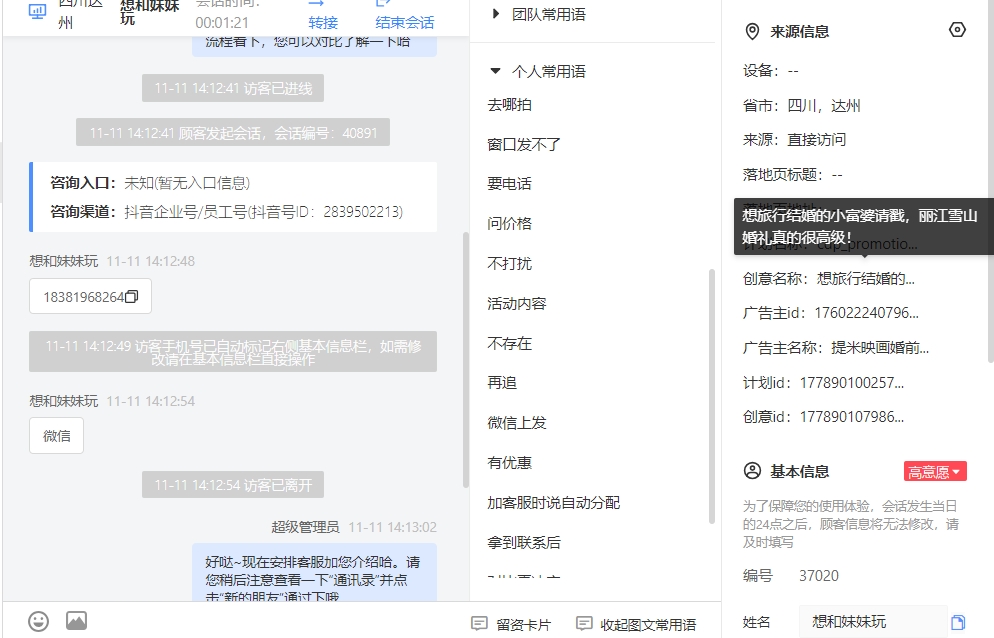Click the 来源 value 直接访问

click(x=816, y=140)
